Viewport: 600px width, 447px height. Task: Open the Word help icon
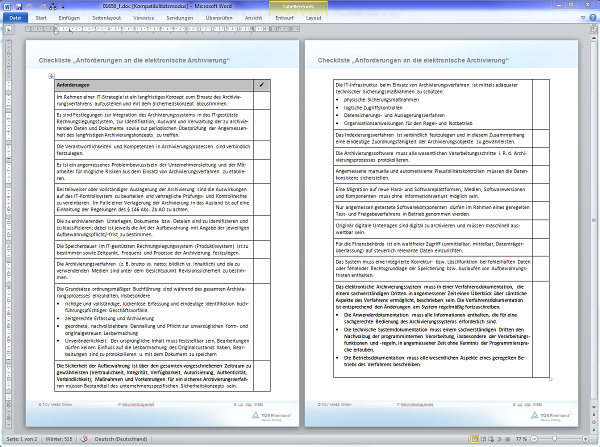pyautogui.click(x=590, y=18)
